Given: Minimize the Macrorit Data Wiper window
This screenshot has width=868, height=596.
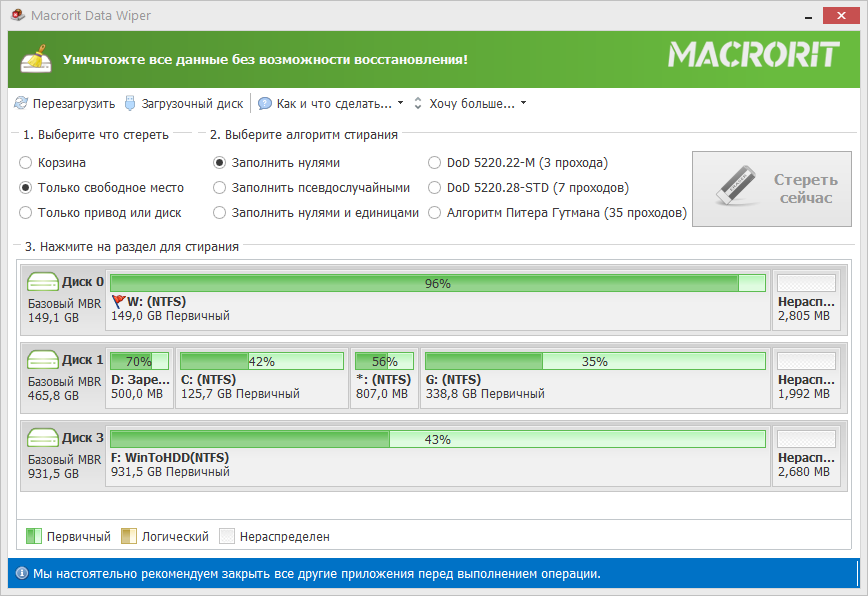Looking at the screenshot, I should coord(808,16).
